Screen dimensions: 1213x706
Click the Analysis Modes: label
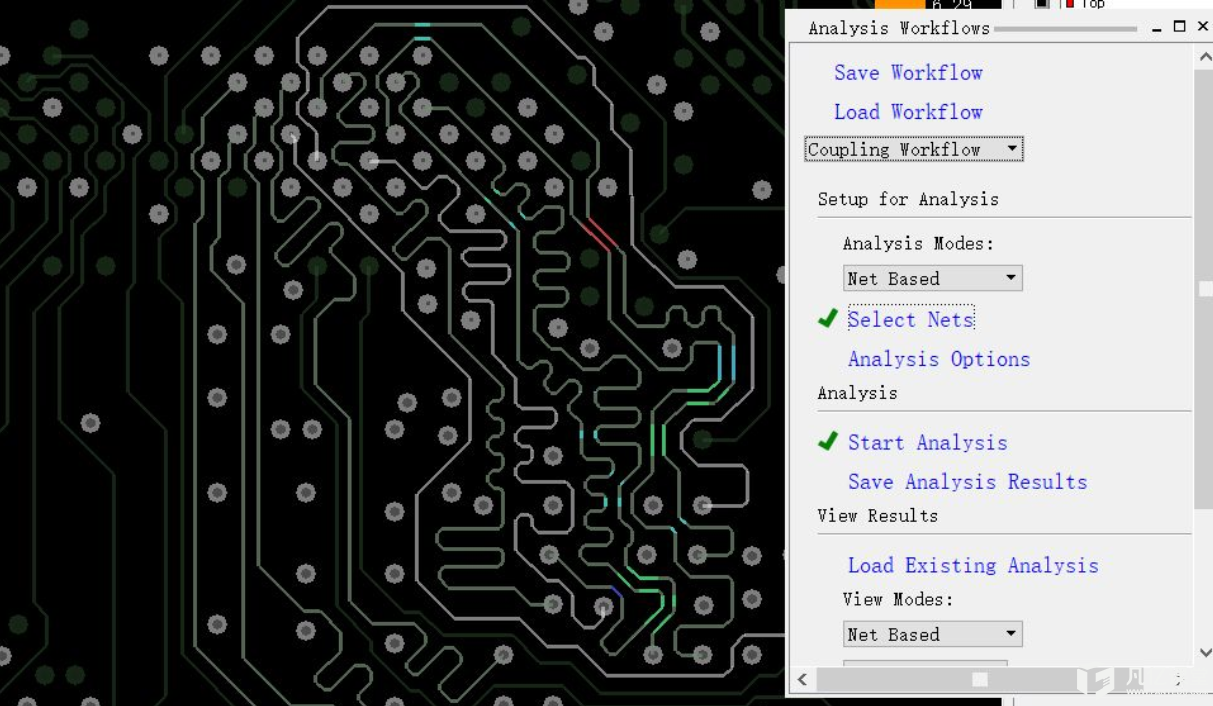coord(918,244)
